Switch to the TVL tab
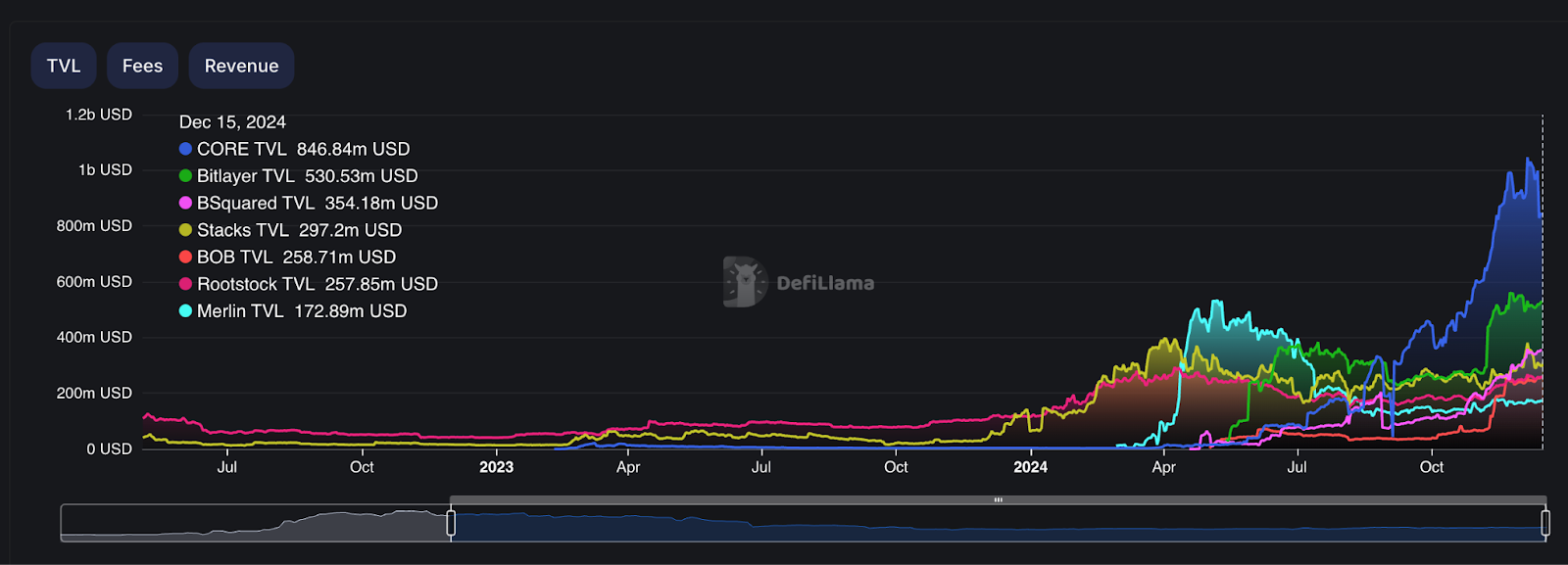This screenshot has height=565, width=1568. (x=64, y=66)
